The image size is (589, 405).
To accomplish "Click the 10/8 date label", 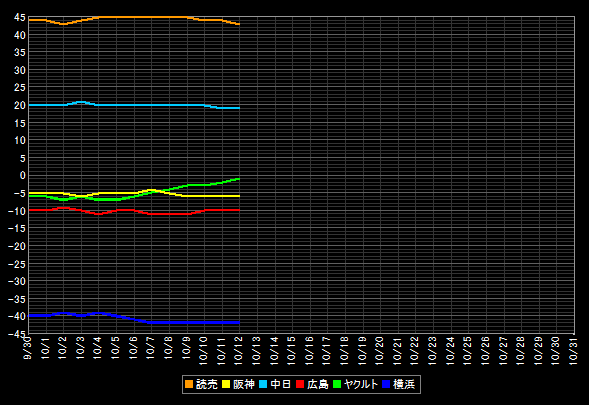I will [x=168, y=348].
